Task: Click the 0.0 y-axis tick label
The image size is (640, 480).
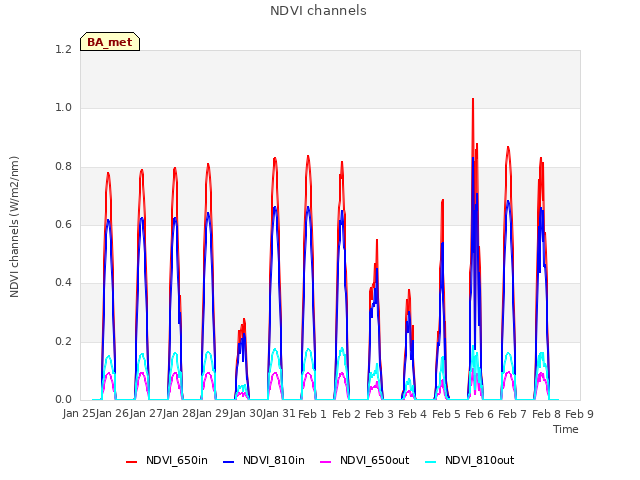Action: (x=64, y=399)
